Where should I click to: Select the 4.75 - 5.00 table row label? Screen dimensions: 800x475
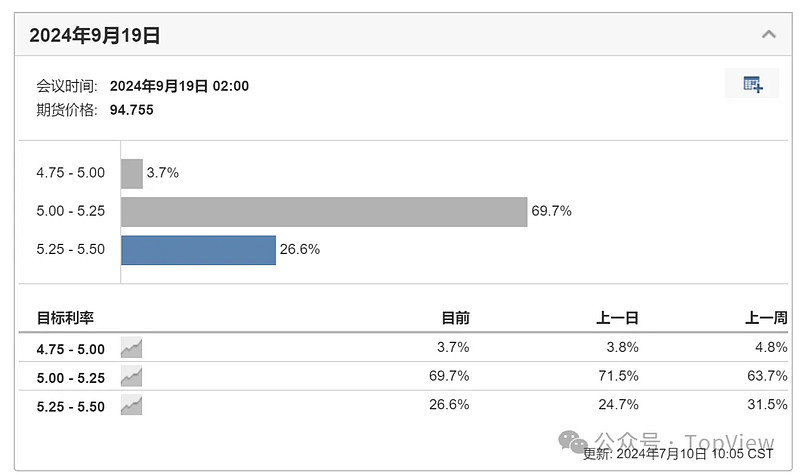tap(70, 349)
